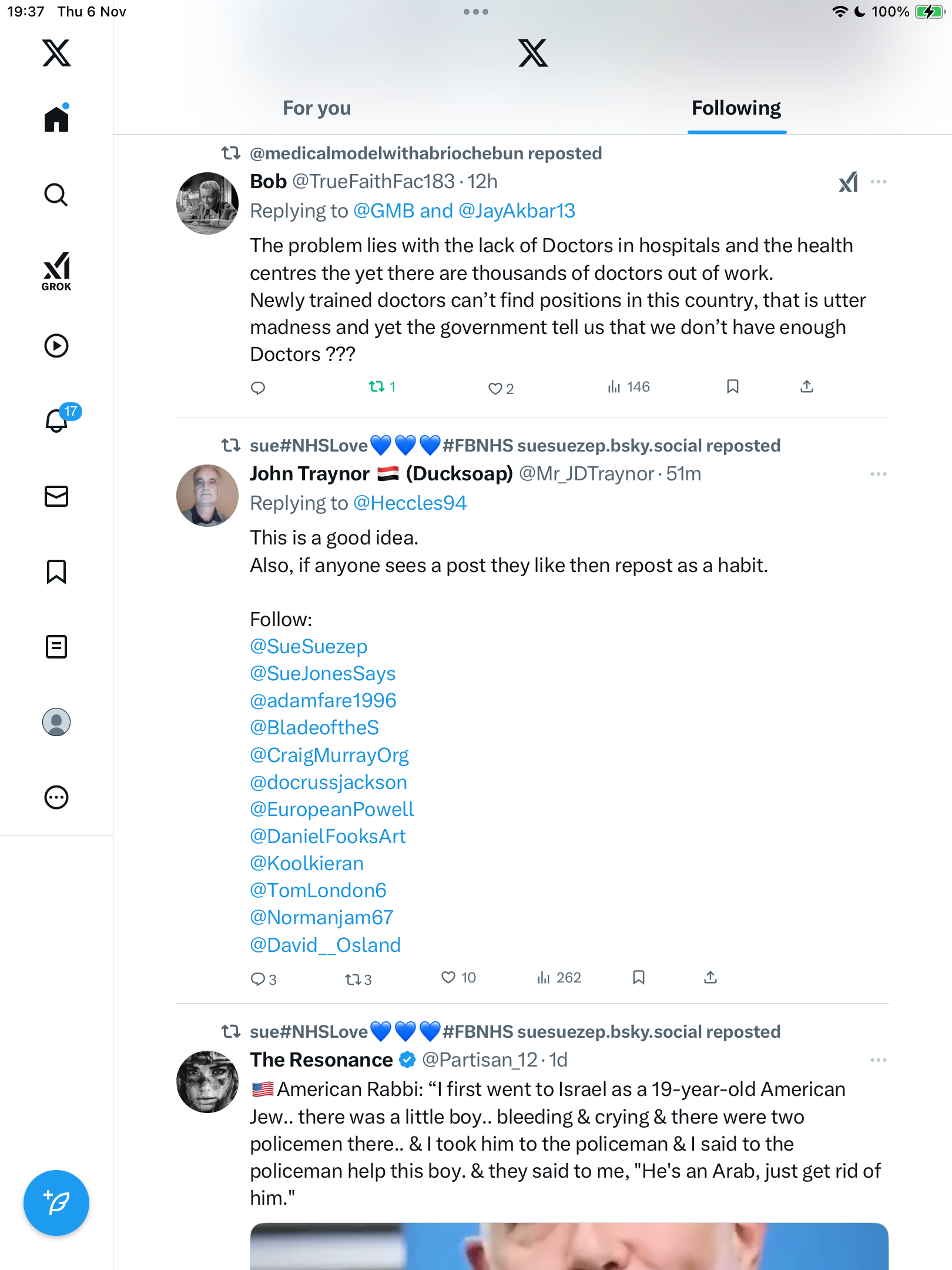Open the Lists icon in sidebar
This screenshot has width=952, height=1270.
(x=56, y=647)
